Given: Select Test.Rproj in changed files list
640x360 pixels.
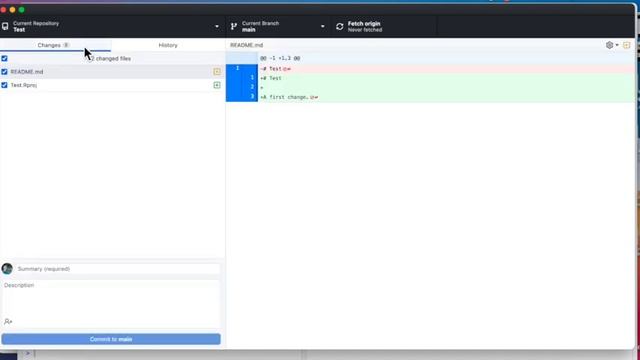Looking at the screenshot, I should coord(112,85).
